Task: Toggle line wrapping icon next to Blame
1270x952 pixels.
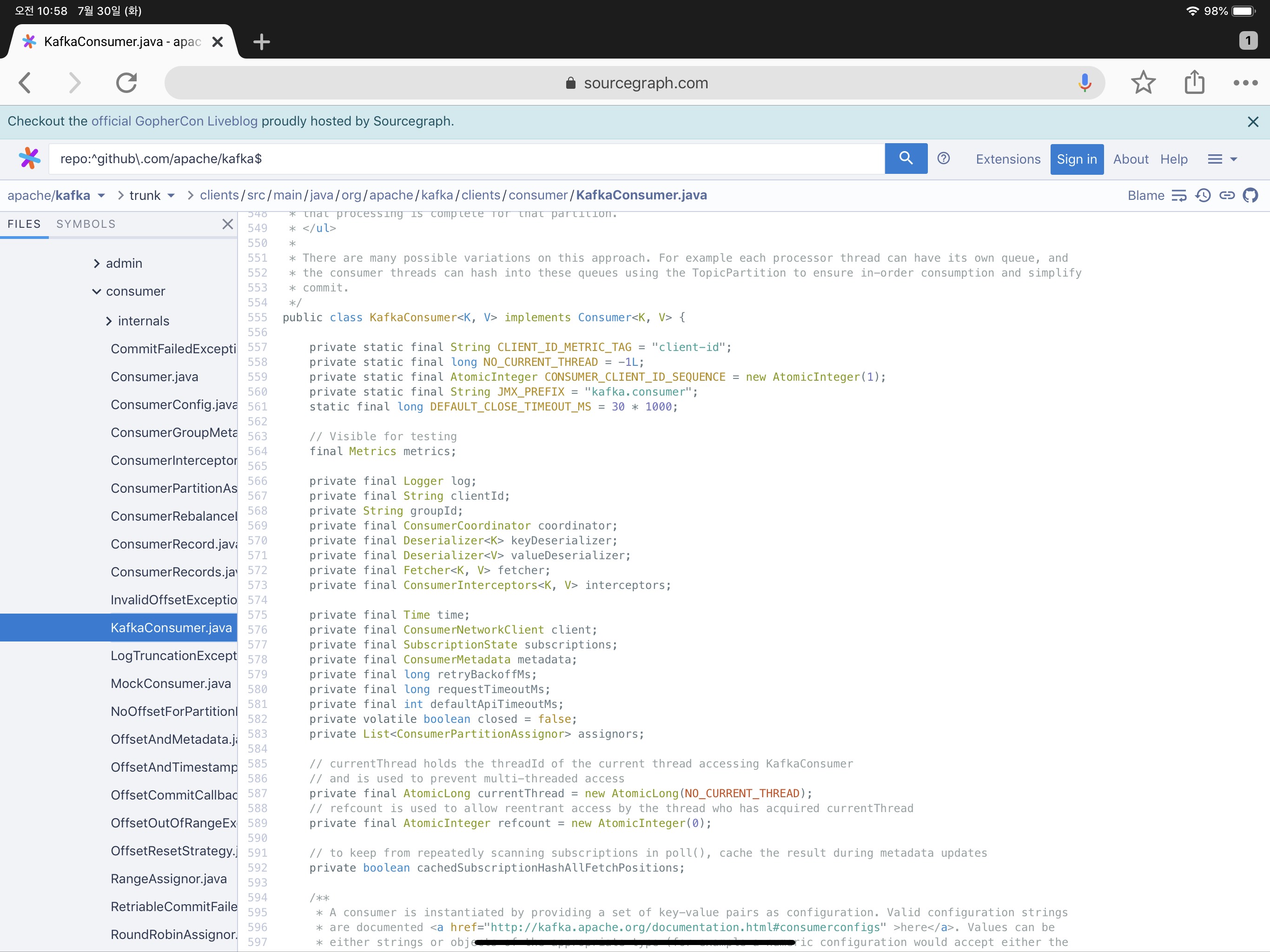Action: pyautogui.click(x=1178, y=195)
